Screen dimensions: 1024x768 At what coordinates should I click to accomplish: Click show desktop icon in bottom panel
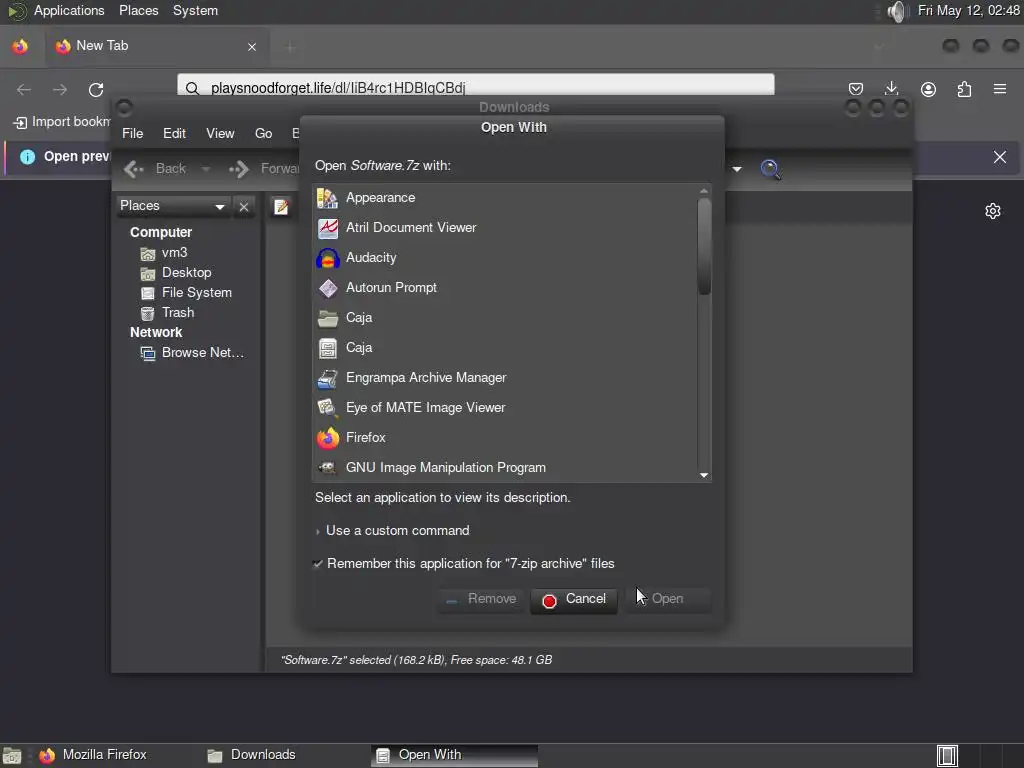[x=12, y=756]
